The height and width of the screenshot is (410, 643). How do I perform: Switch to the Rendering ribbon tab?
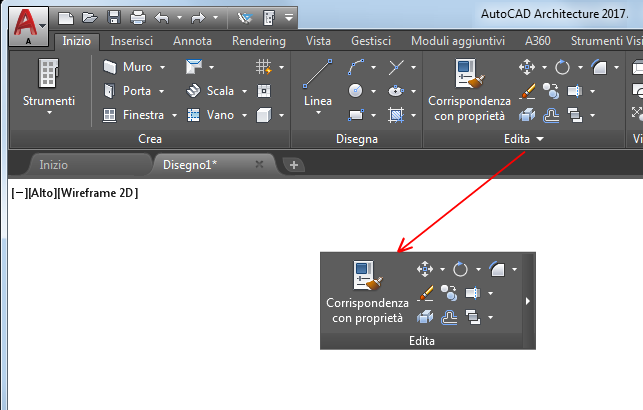259,41
